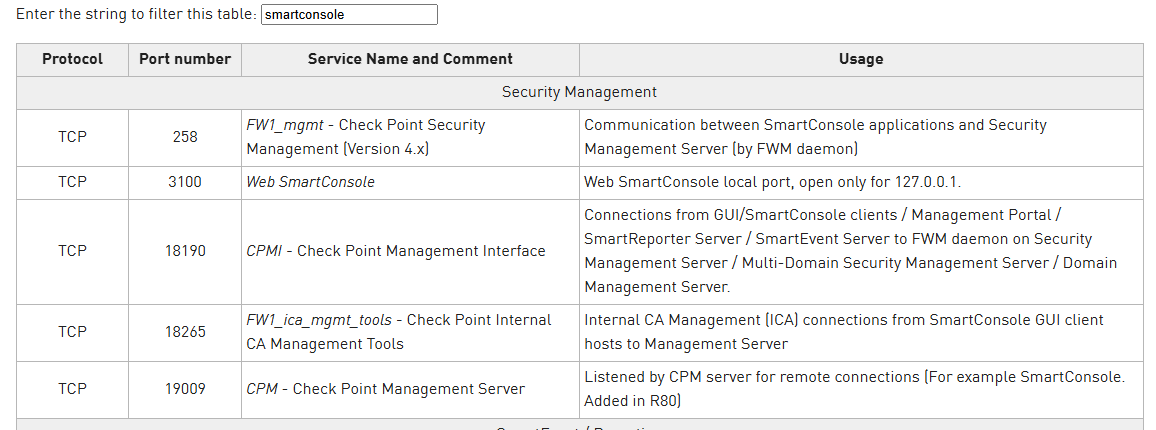Select port number 19009 cell

[x=185, y=389]
